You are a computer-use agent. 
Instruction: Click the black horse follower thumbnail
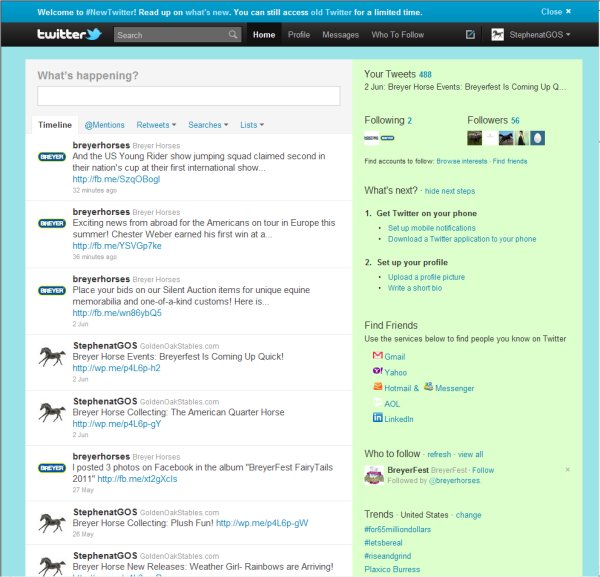(x=506, y=138)
